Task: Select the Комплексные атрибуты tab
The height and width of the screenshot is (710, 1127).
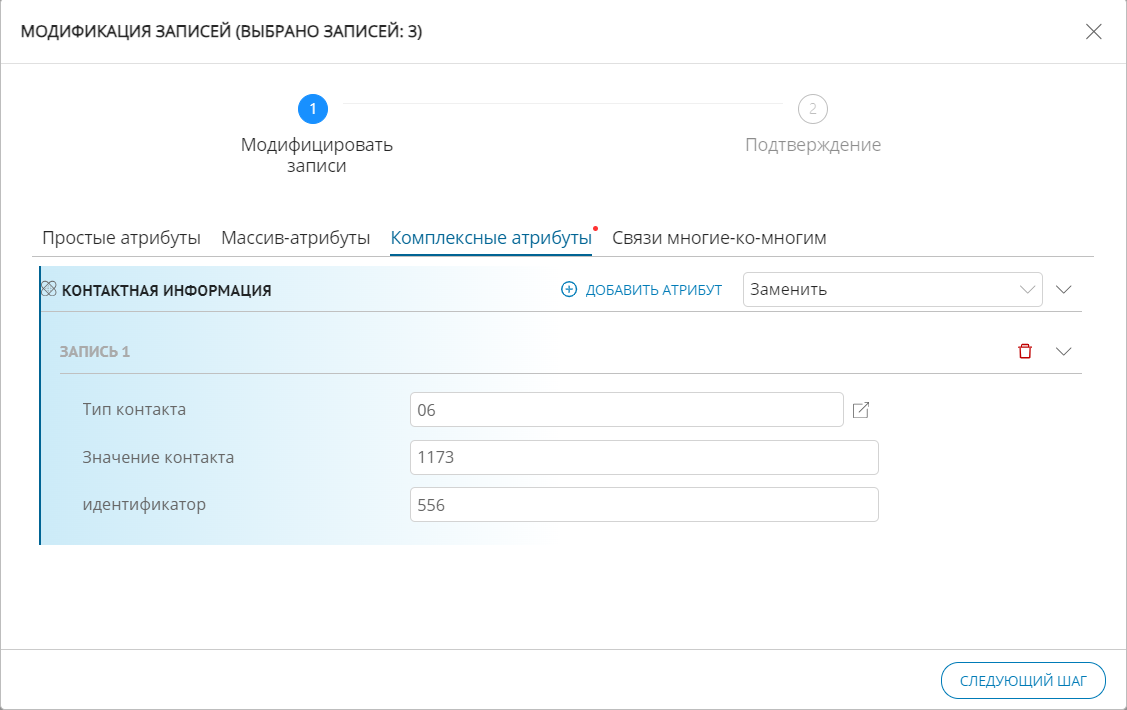Action: click(488, 237)
